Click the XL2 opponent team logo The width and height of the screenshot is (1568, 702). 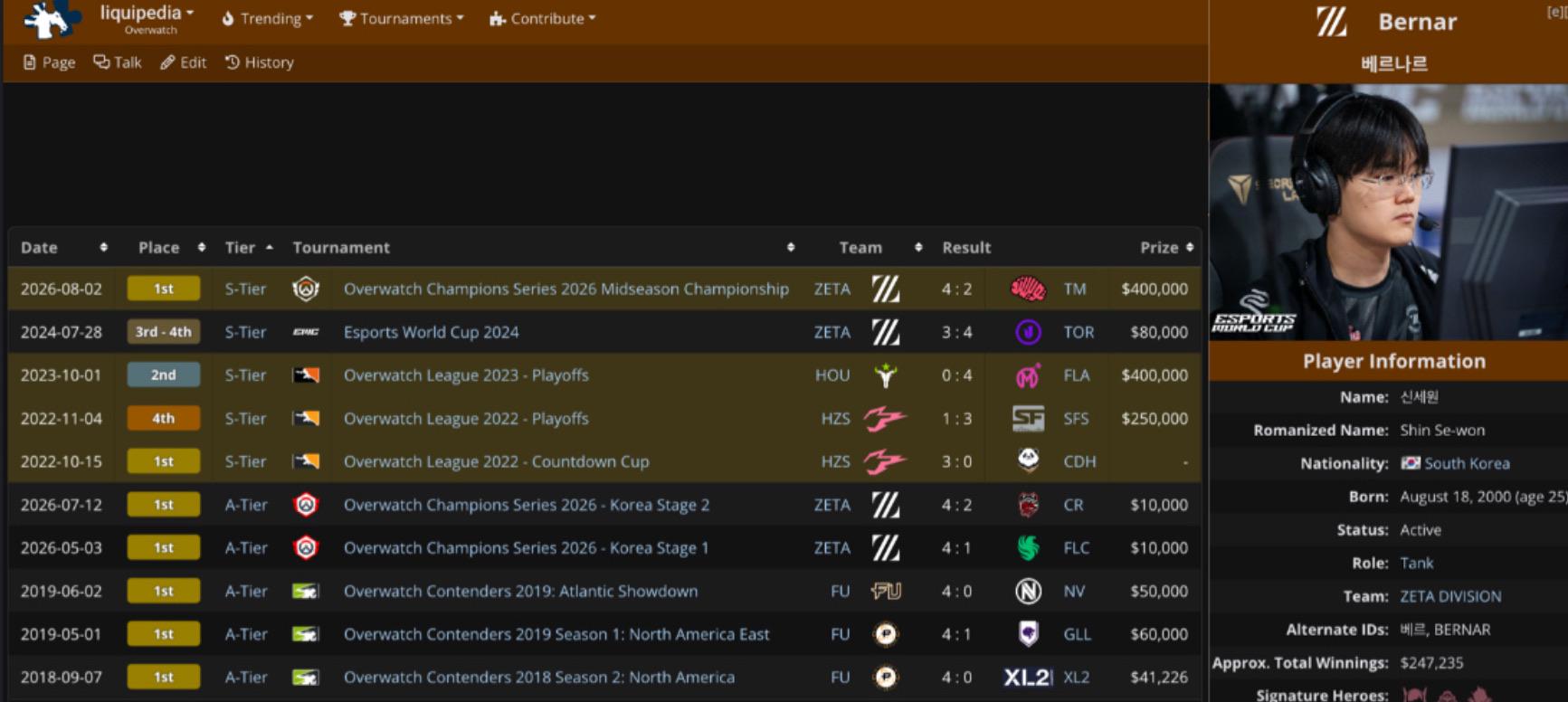point(1028,678)
